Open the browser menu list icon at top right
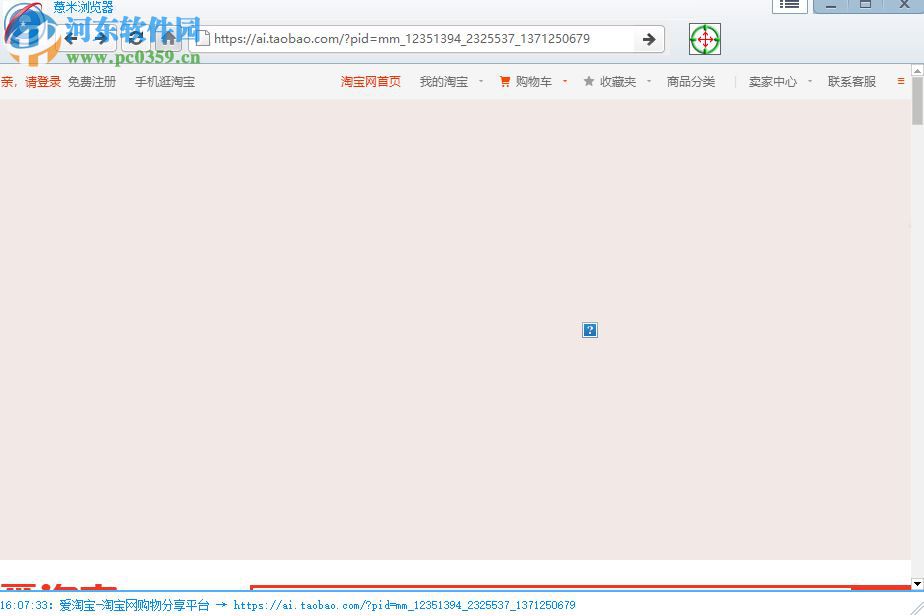924x616 pixels. click(789, 5)
